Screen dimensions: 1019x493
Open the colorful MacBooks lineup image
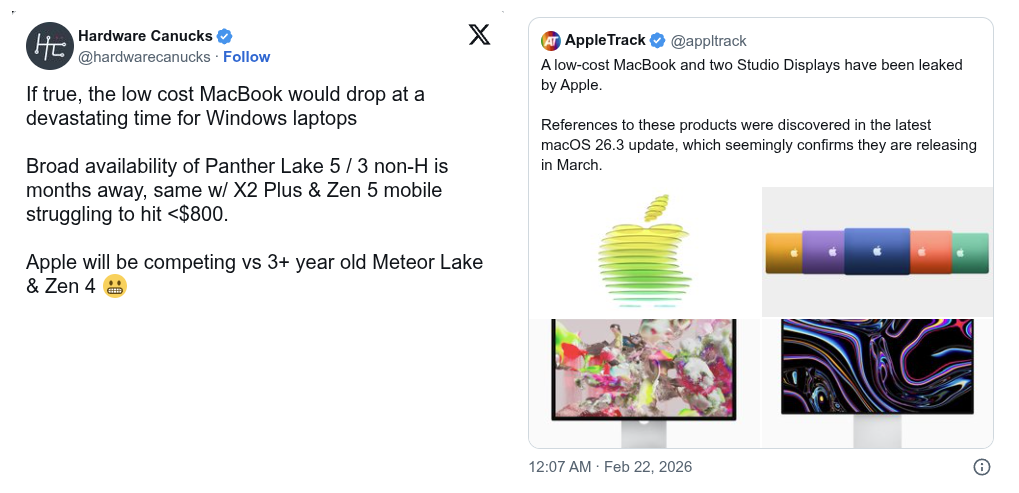click(x=877, y=251)
